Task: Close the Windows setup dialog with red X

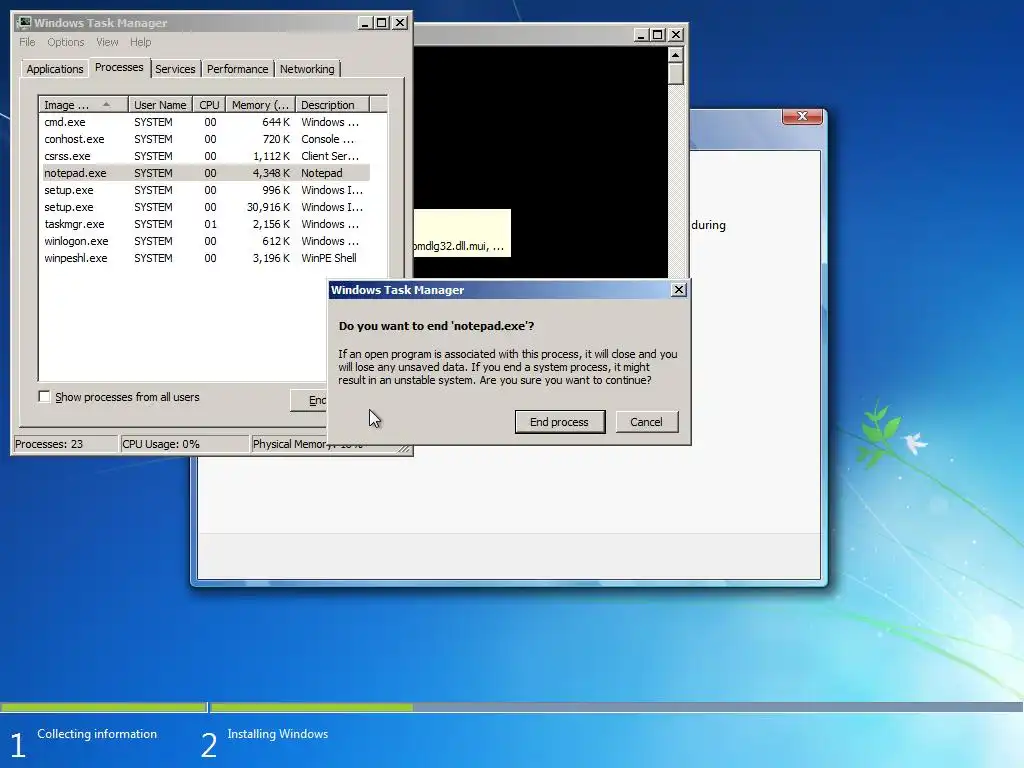Action: 802,116
